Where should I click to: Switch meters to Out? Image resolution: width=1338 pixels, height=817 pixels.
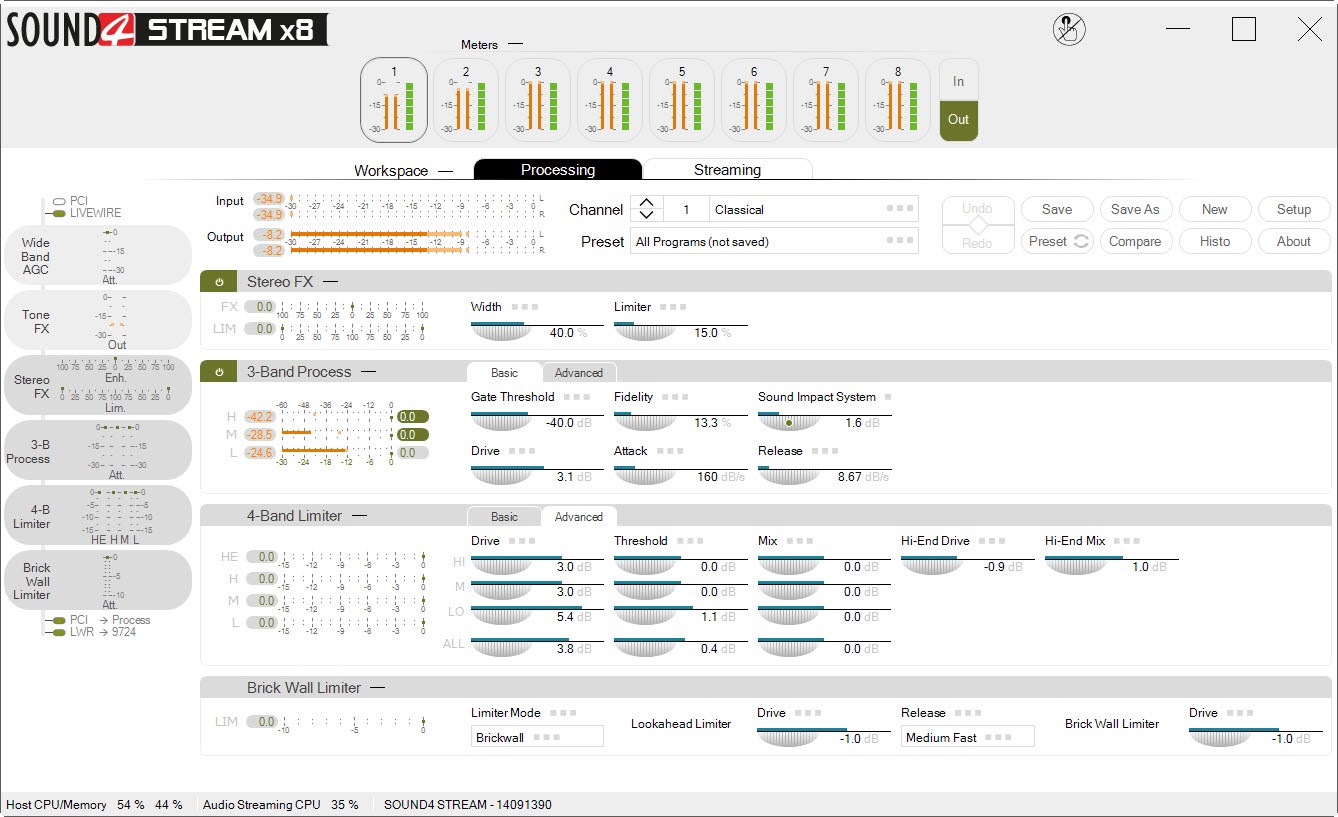(958, 120)
